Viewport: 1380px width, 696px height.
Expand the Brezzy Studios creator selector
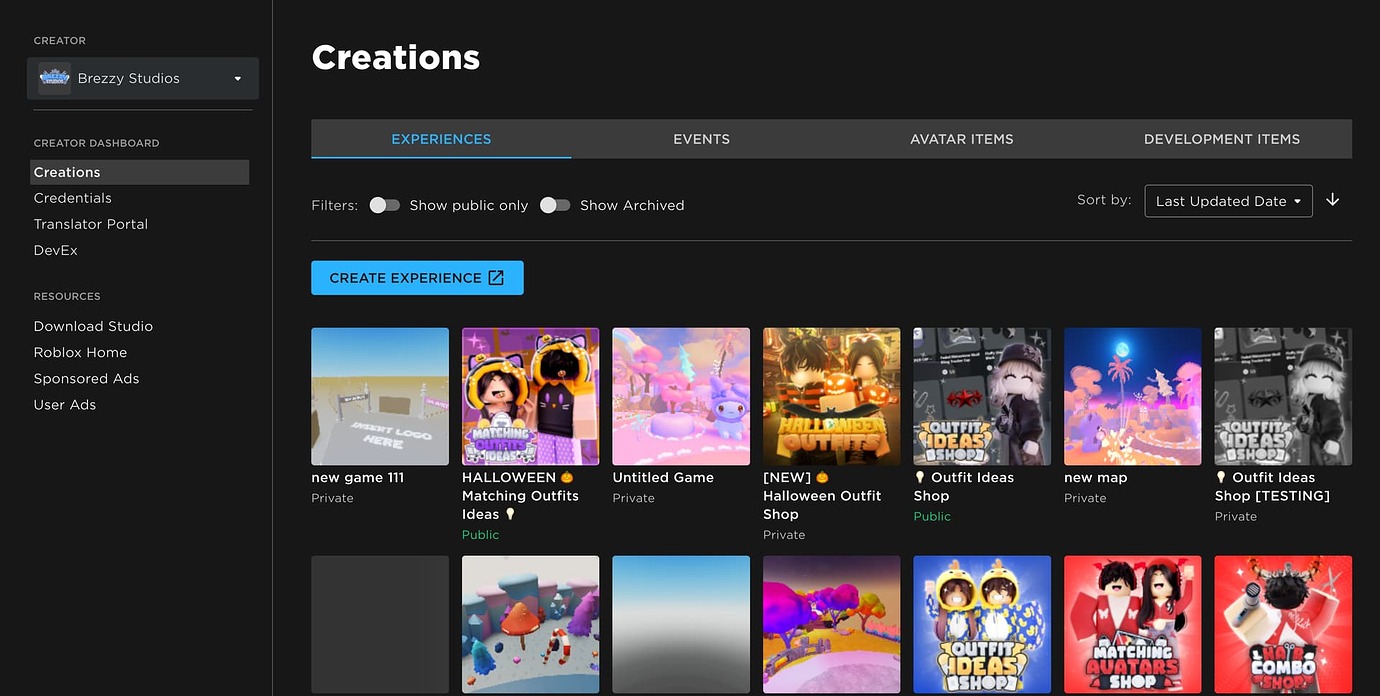(237, 78)
